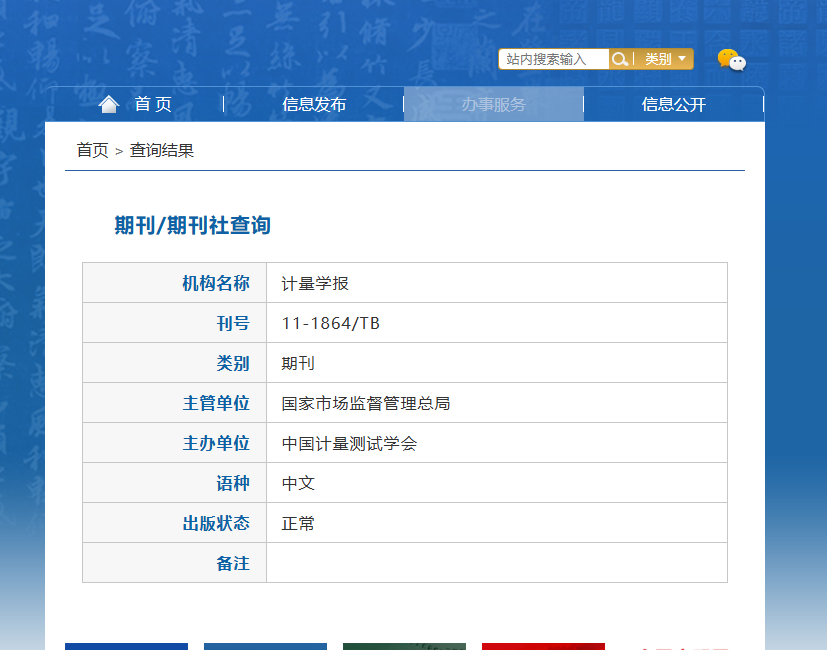Click the 查询结果 breadcrumb text

(x=162, y=150)
